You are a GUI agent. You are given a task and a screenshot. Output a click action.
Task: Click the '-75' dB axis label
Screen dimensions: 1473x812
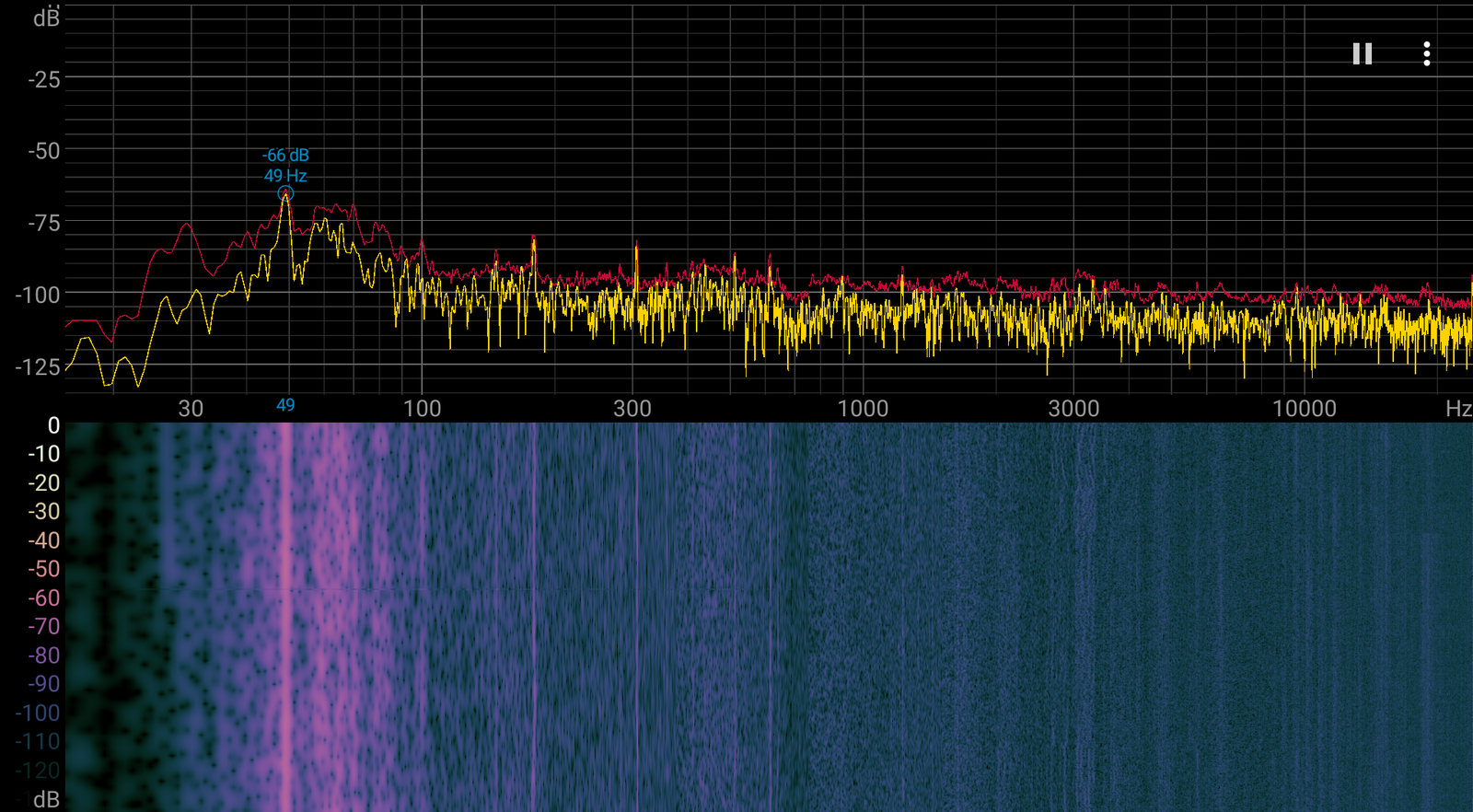[x=43, y=224]
